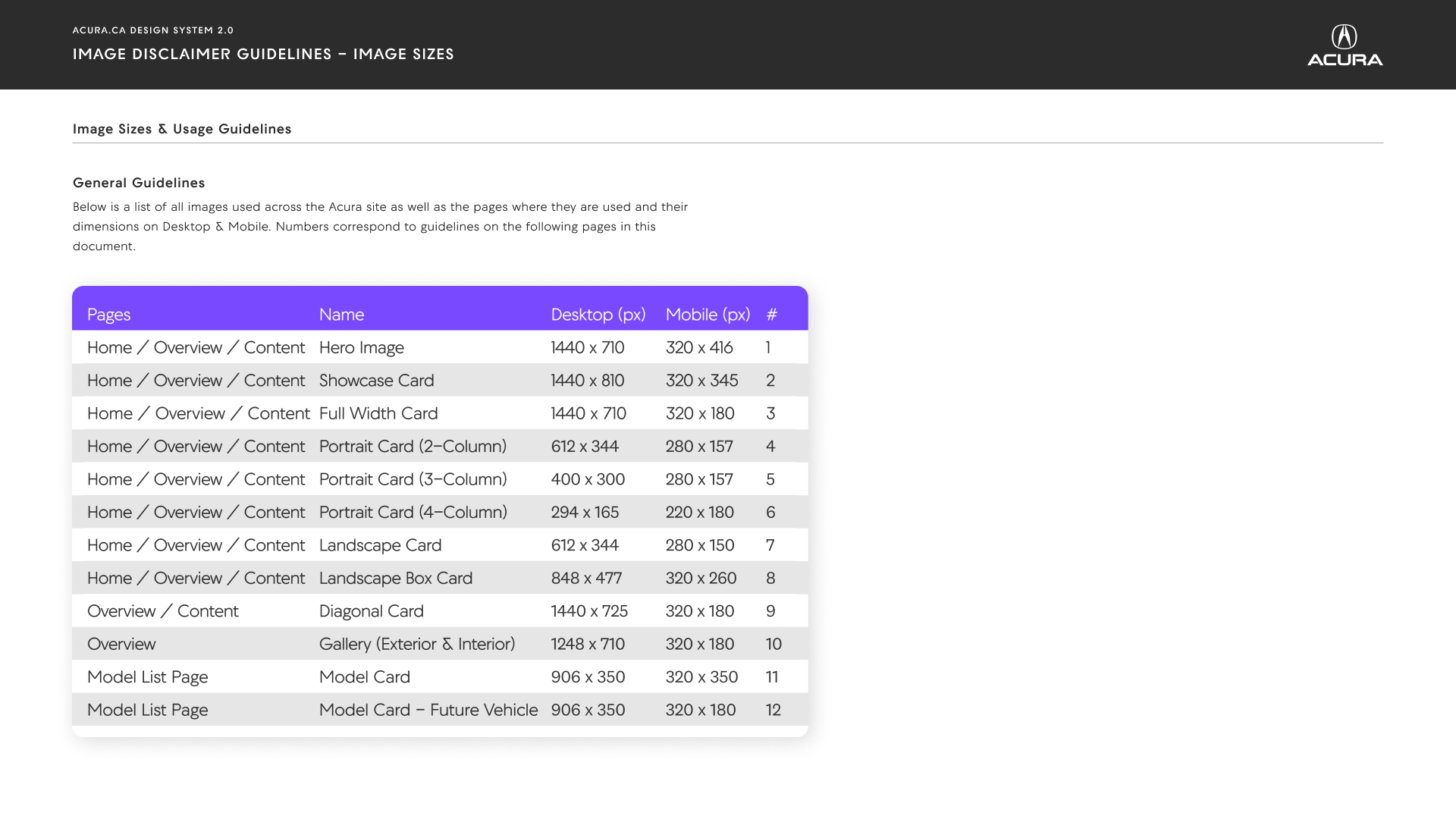Select 'Gallery (Exterior & Interior)' cell
1456x819 pixels.
pyautogui.click(x=417, y=645)
